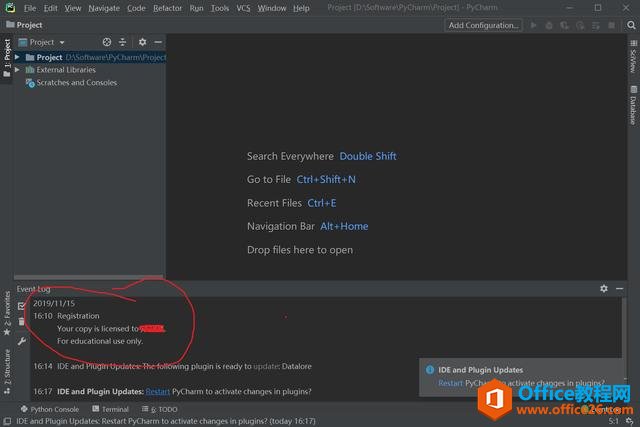Click Add Configuration button

click(484, 25)
